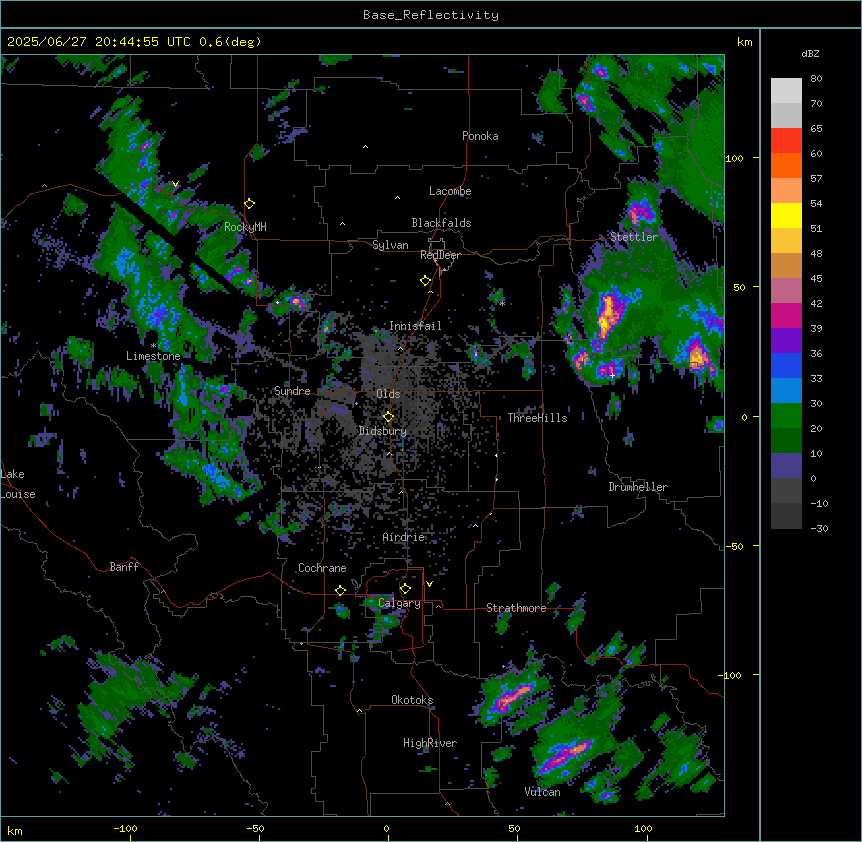Click the asterisk marker above the Limestone label
The width and height of the screenshot is (862, 842).
[x=153, y=346]
